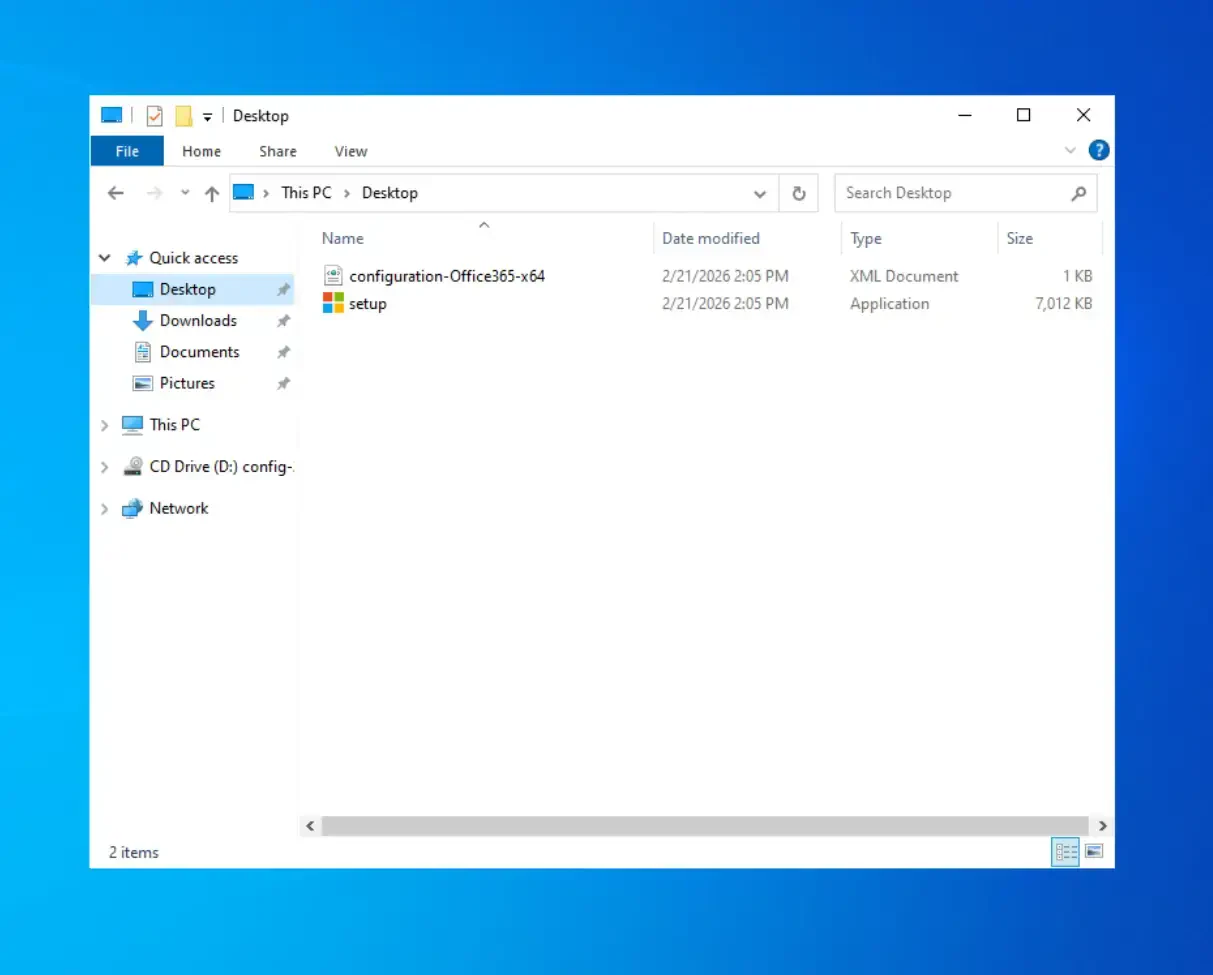Navigate back with the back arrow
The image size is (1213, 975).
[115, 192]
